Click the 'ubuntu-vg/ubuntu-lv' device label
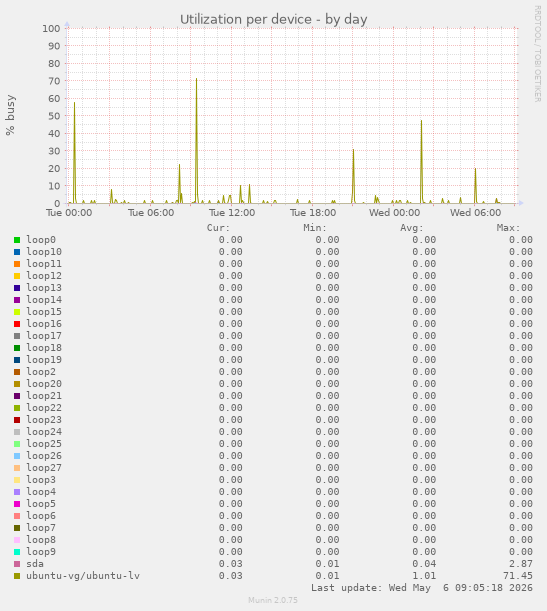 tap(83, 576)
